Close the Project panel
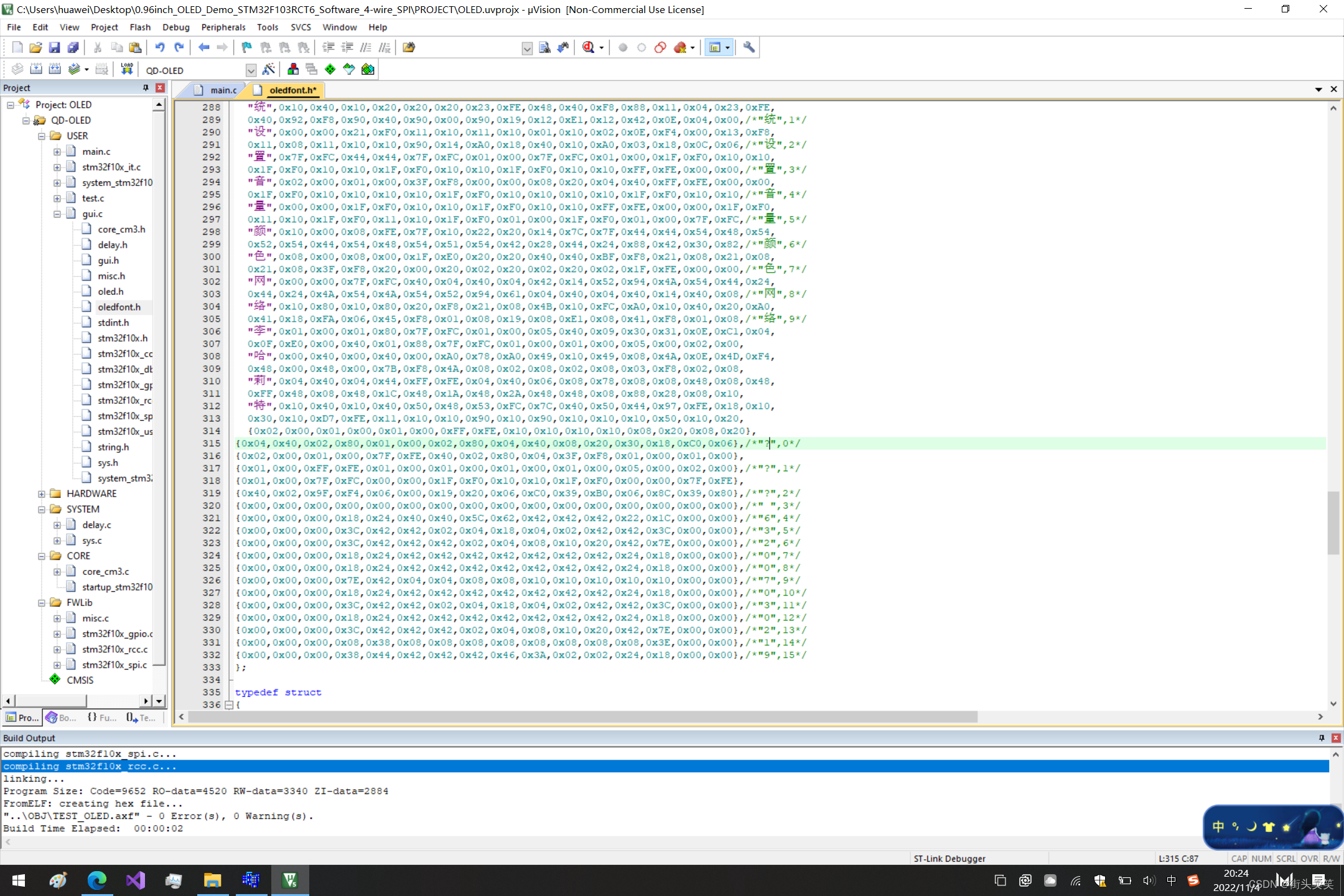The image size is (1344, 896). [160, 88]
